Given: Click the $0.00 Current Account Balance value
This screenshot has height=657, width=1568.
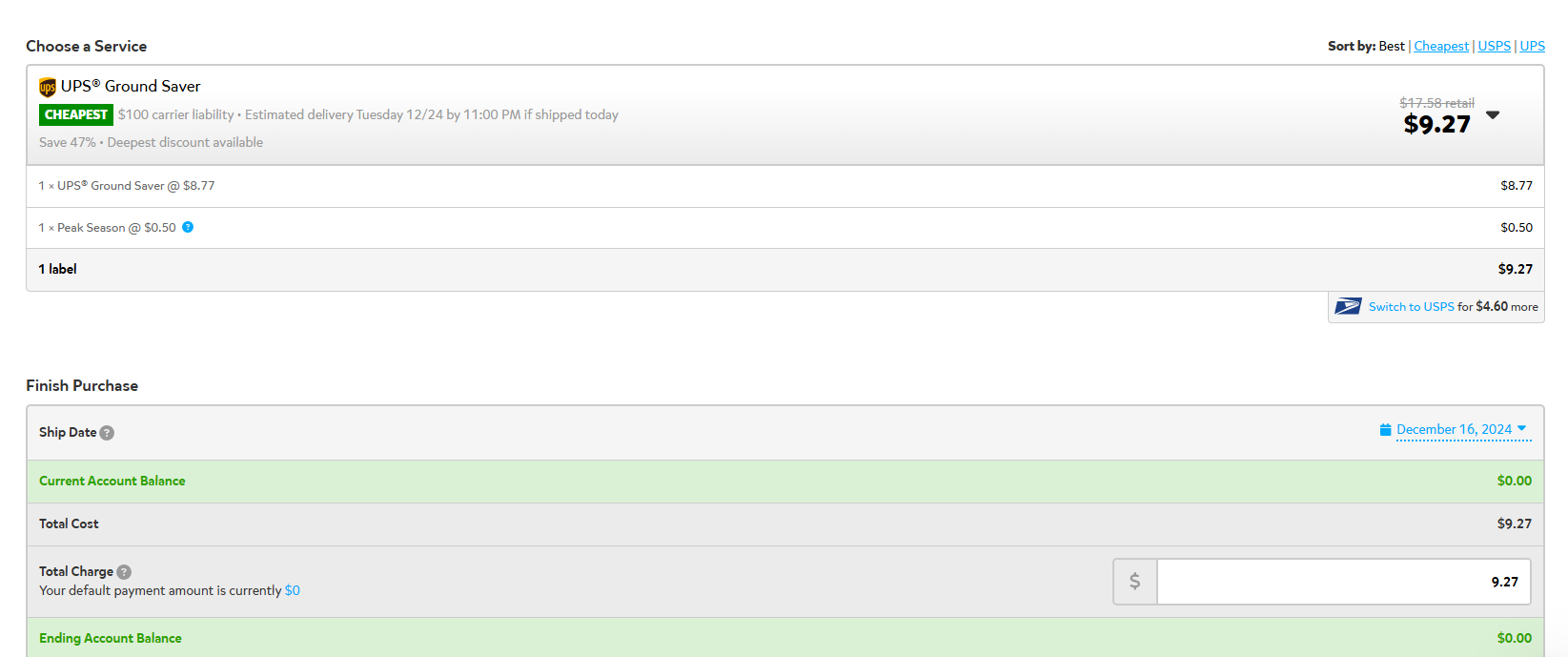Looking at the screenshot, I should tap(1515, 482).
